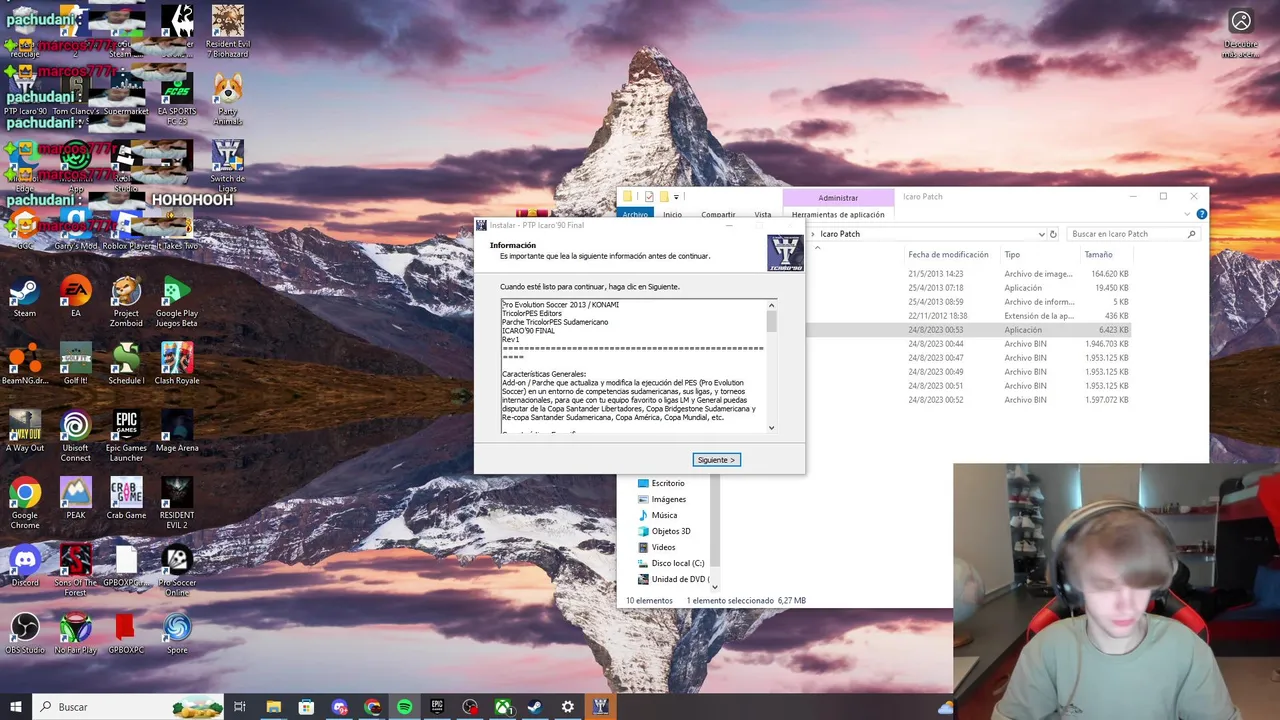Select the Google Chrome desktop icon

pyautogui.click(x=25, y=503)
